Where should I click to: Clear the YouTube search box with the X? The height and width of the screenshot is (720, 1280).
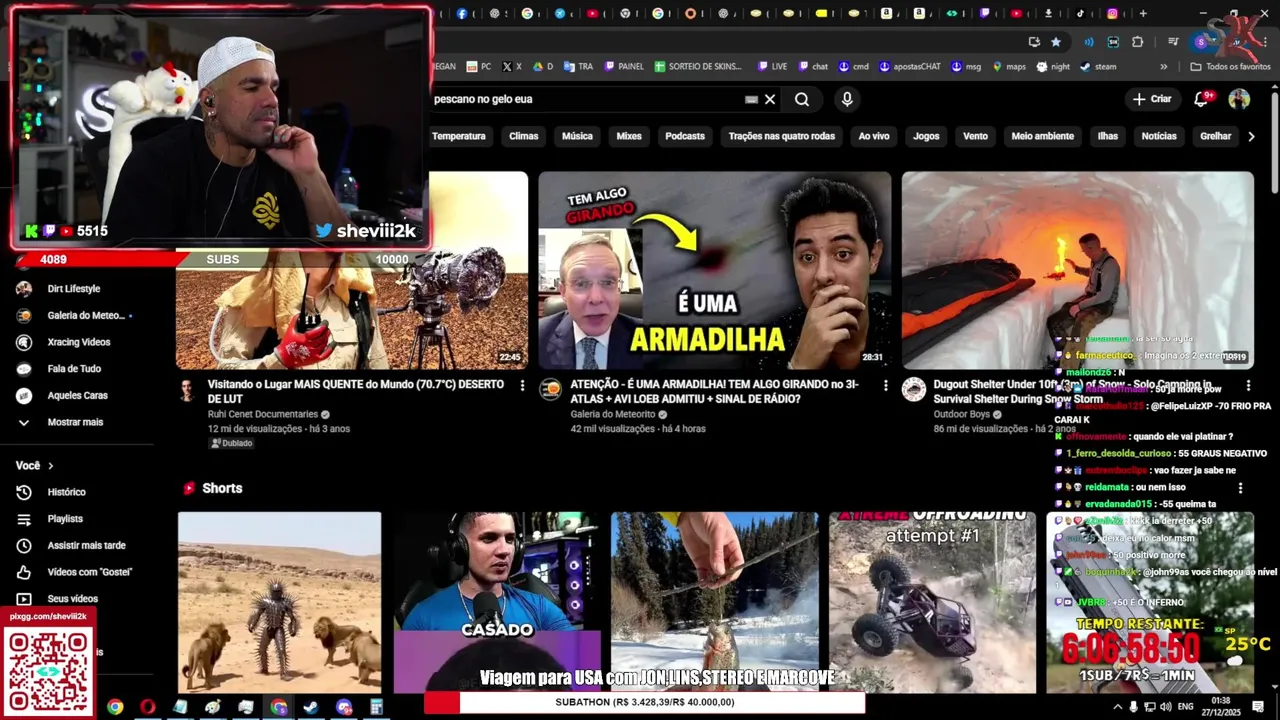[770, 99]
